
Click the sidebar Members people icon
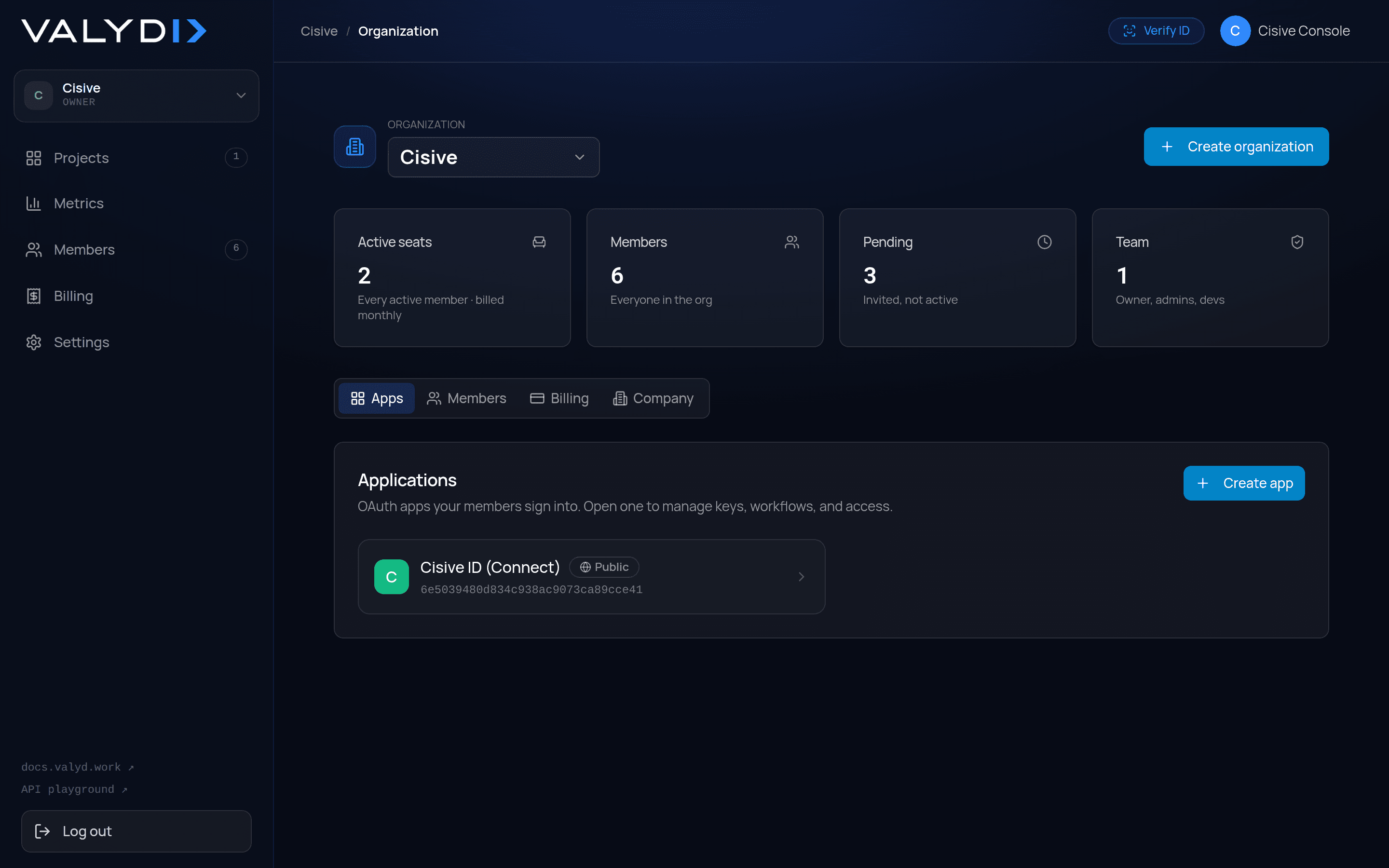click(x=34, y=250)
